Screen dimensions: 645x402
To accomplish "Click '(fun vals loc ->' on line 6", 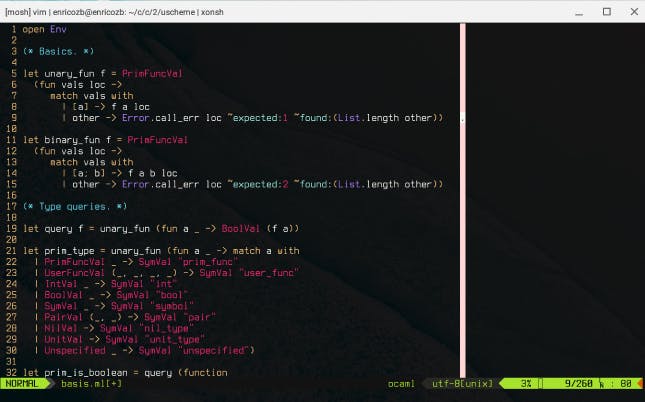I will click(x=78, y=85).
